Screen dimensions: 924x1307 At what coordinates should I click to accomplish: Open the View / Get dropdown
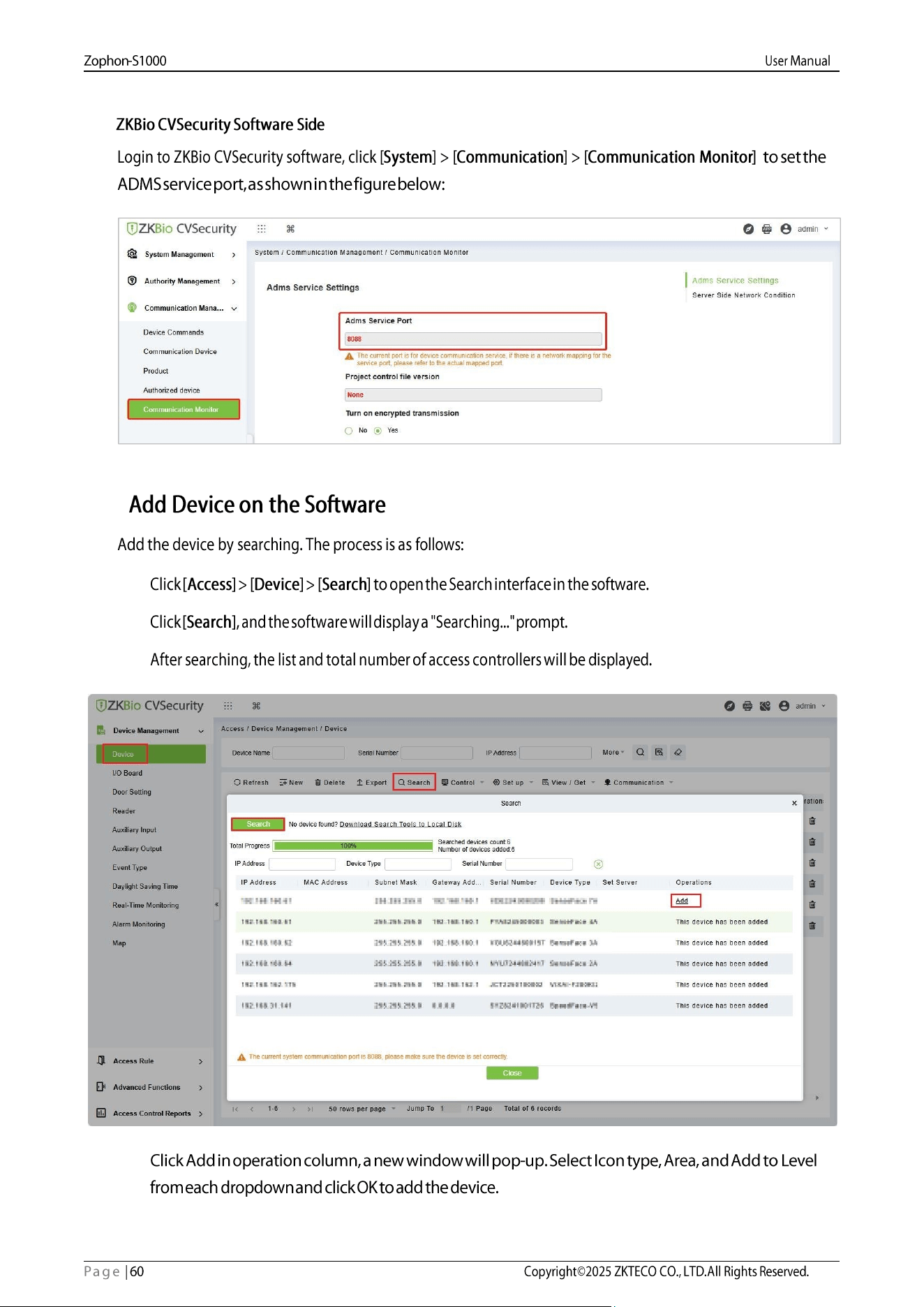[x=569, y=783]
